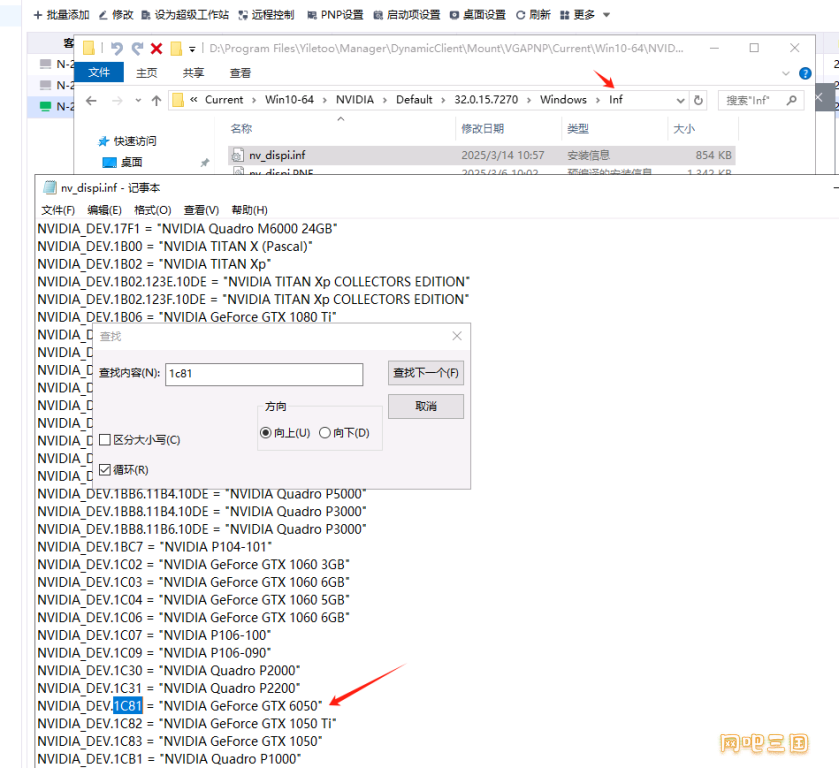Open the recent locations dropdown in Explorer
Screen dimensions: 839x768
click(x=139, y=101)
